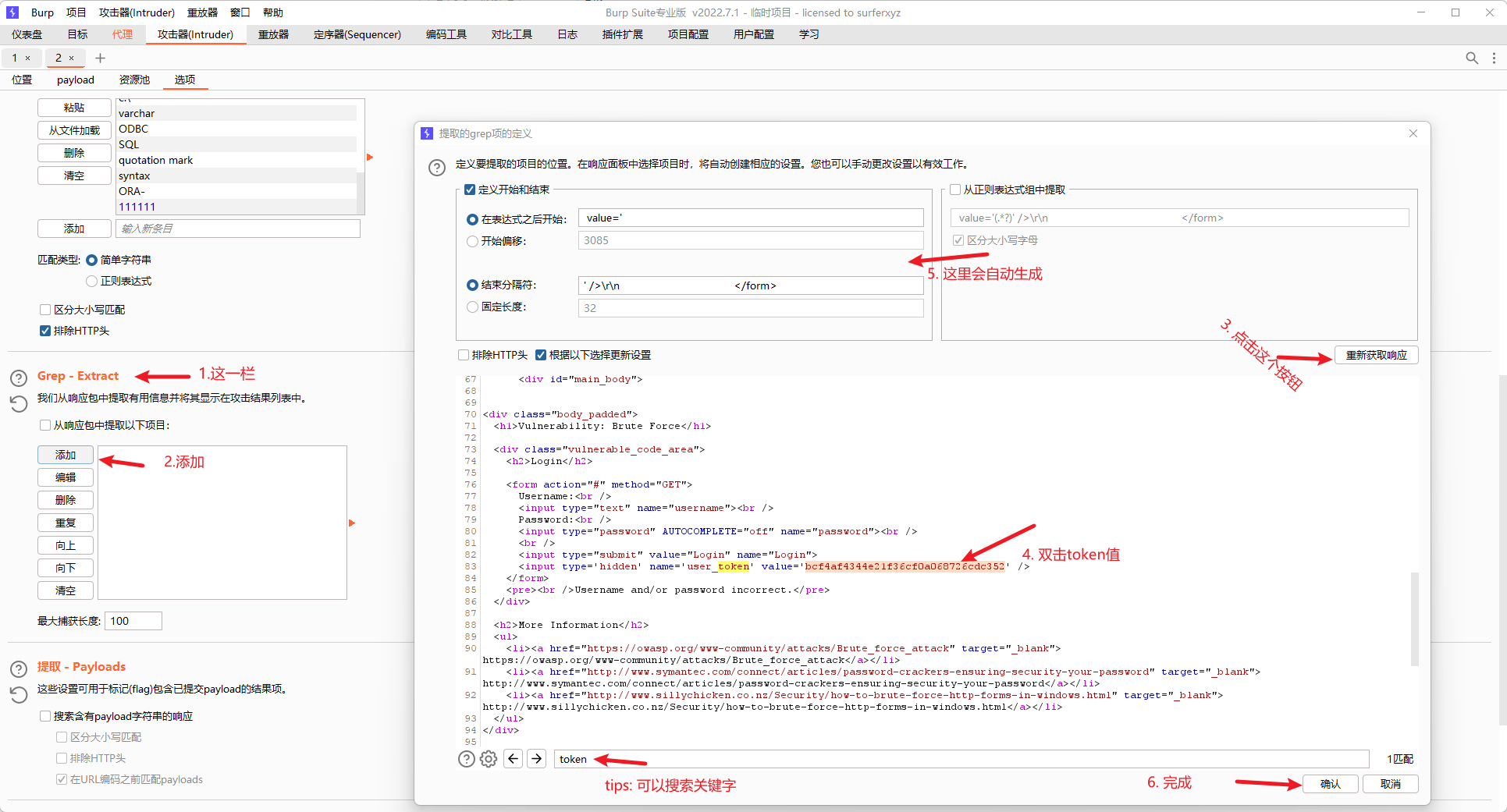Reset 提取 - Payloads section defaults icon
This screenshot has width=1507, height=812.
(19, 694)
